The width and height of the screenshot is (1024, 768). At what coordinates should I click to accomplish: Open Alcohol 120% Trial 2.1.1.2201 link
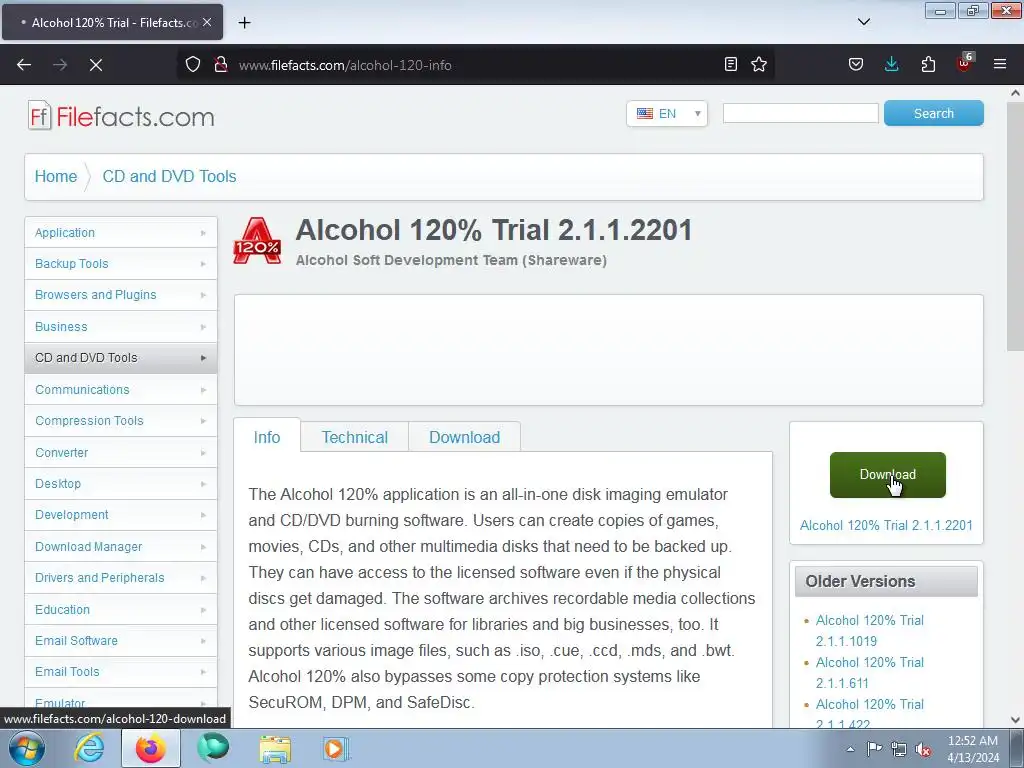886,525
